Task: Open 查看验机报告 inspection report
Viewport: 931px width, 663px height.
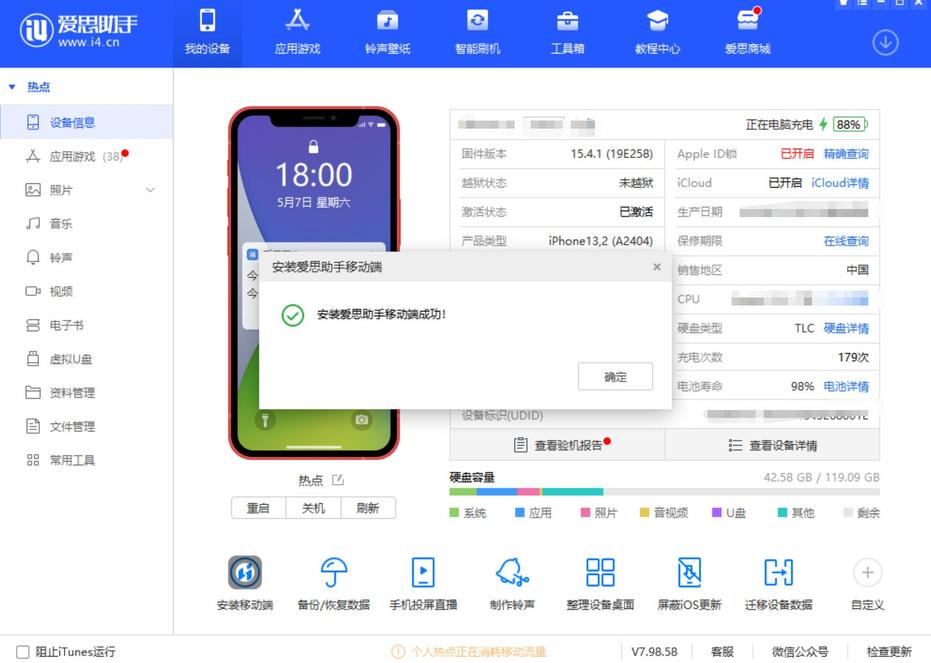Action: coord(557,445)
